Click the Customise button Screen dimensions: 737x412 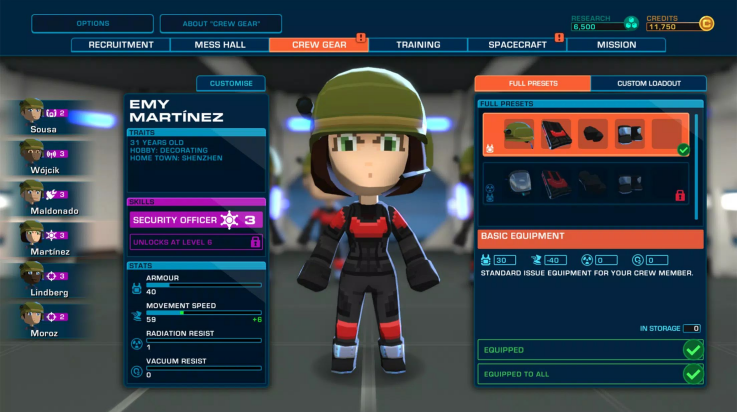pyautogui.click(x=231, y=83)
